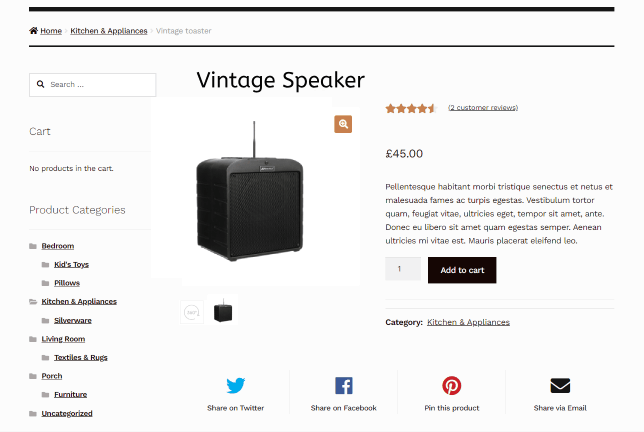The width and height of the screenshot is (644, 432).
Task: Select the speaker product thumbnail
Action: pos(224,312)
